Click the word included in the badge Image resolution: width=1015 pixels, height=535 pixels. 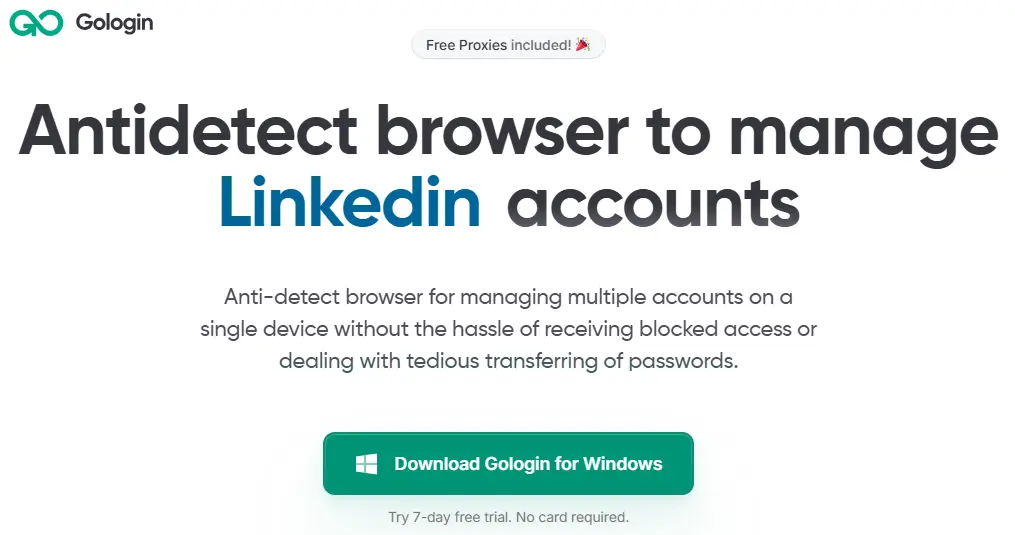541,45
